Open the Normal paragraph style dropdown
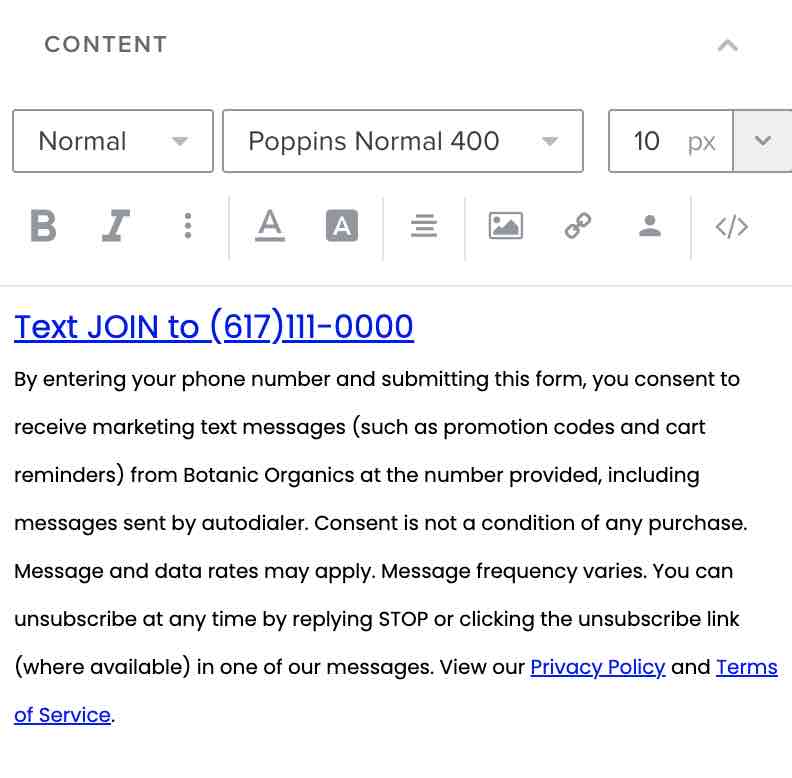Viewport: 792px width, 778px height. (113, 141)
